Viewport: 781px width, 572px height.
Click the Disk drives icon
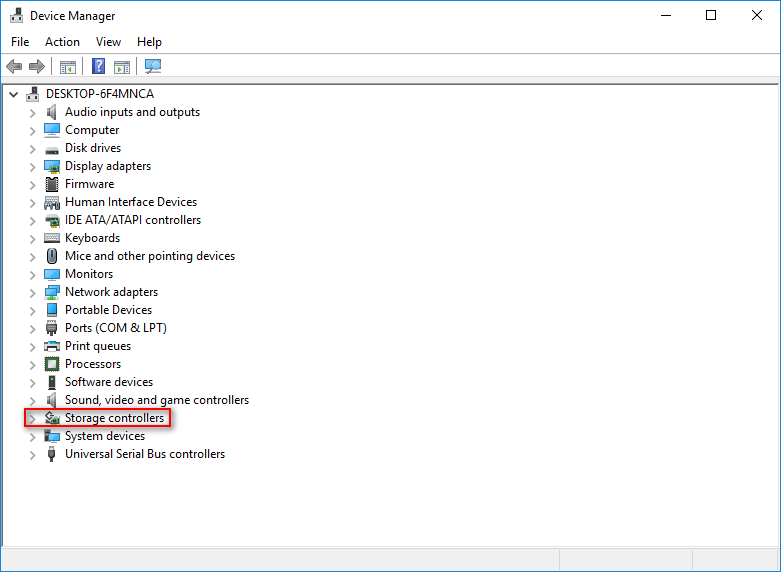tap(52, 149)
